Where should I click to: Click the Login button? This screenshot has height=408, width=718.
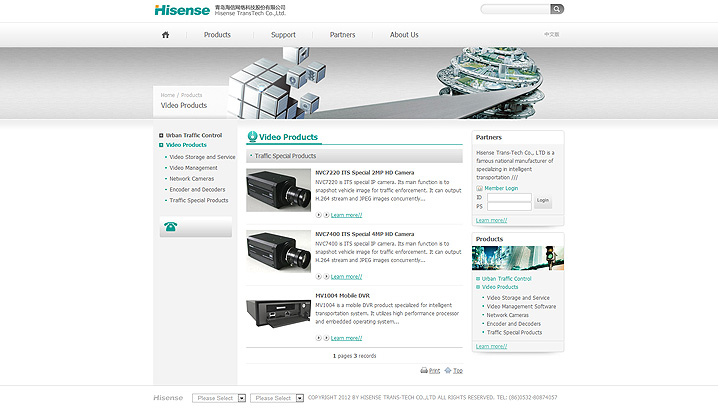543,201
